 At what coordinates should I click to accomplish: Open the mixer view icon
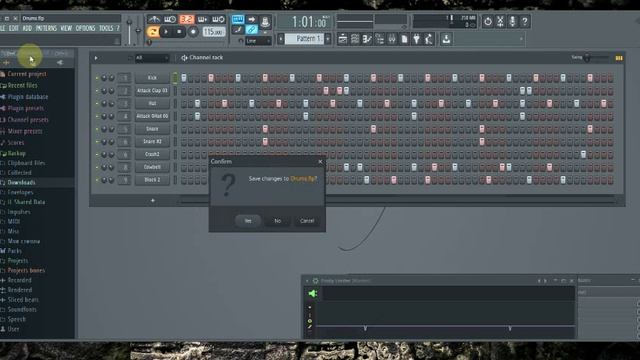click(x=392, y=39)
